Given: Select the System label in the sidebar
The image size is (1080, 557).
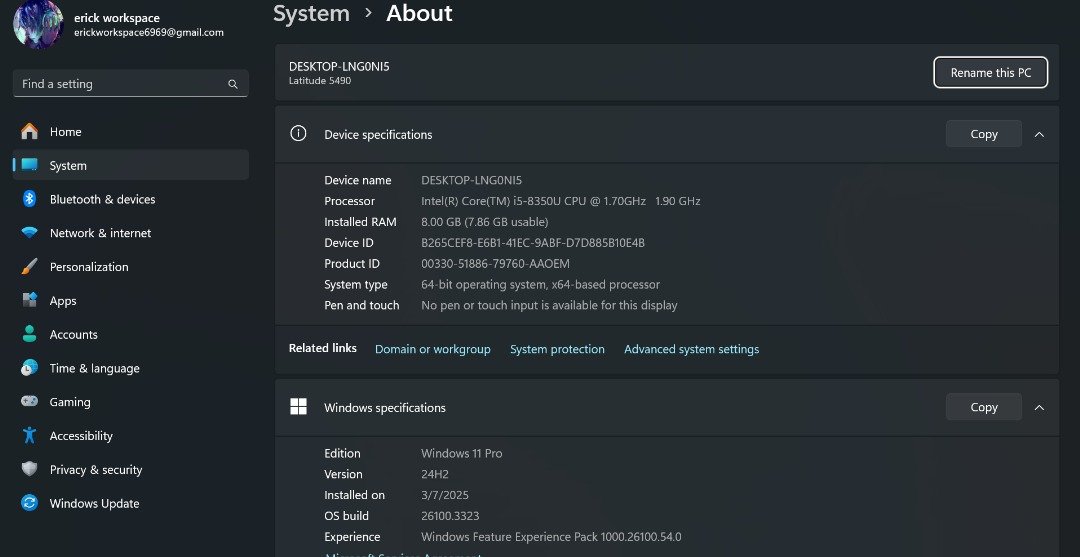Looking at the screenshot, I should click(x=68, y=166).
